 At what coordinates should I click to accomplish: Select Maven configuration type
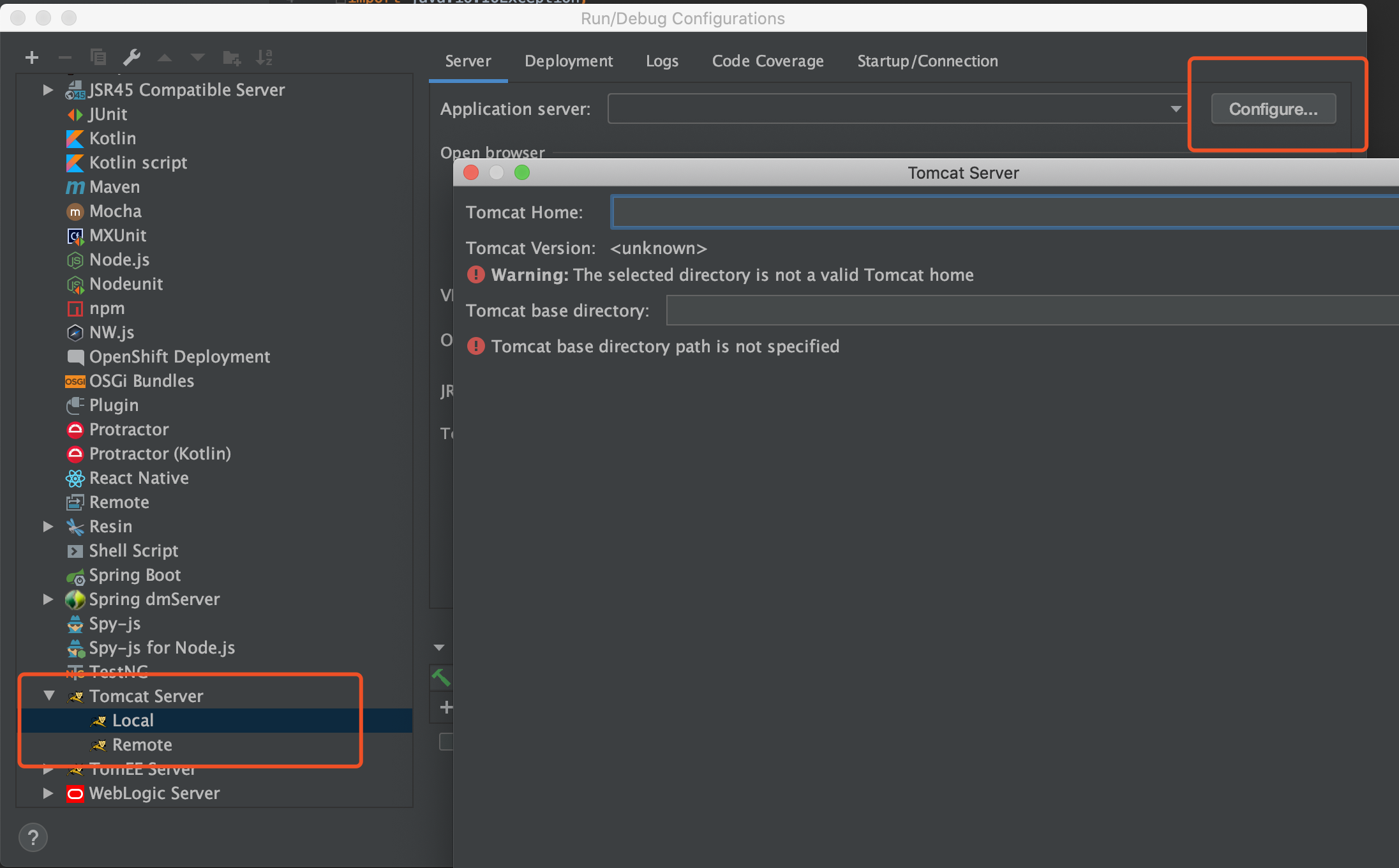pos(114,187)
